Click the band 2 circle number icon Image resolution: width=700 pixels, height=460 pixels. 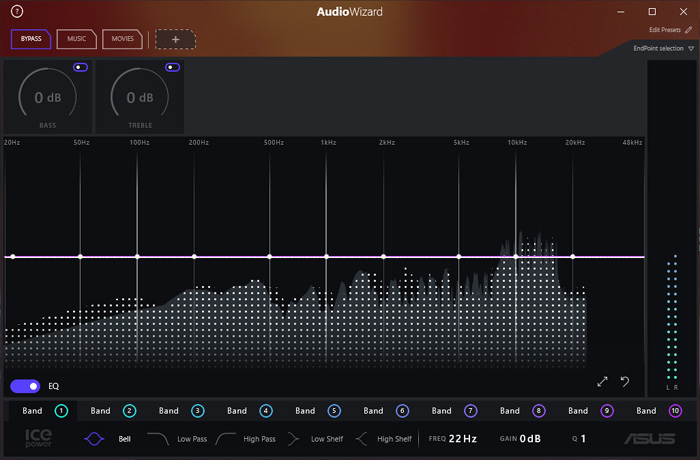coord(129,410)
